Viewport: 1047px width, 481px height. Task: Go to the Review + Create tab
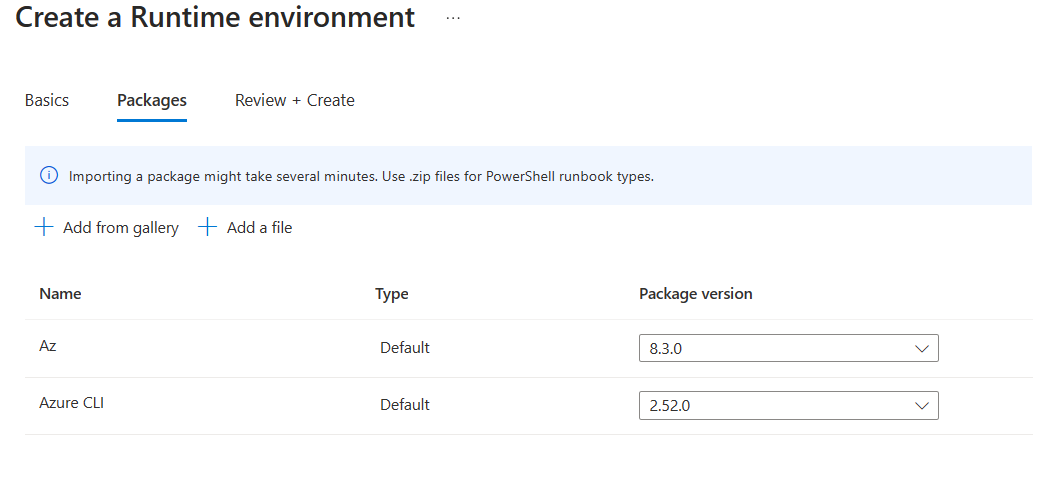(x=295, y=100)
